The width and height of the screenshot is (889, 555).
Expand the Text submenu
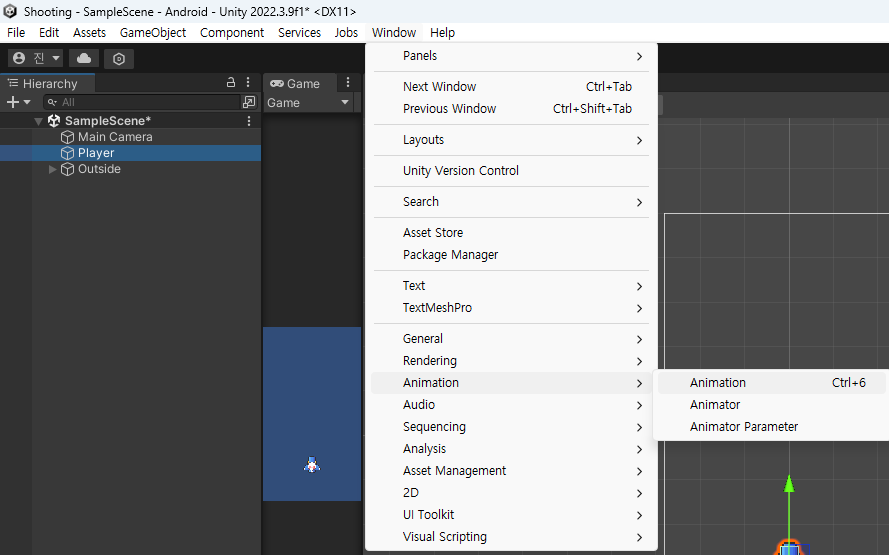(x=511, y=286)
